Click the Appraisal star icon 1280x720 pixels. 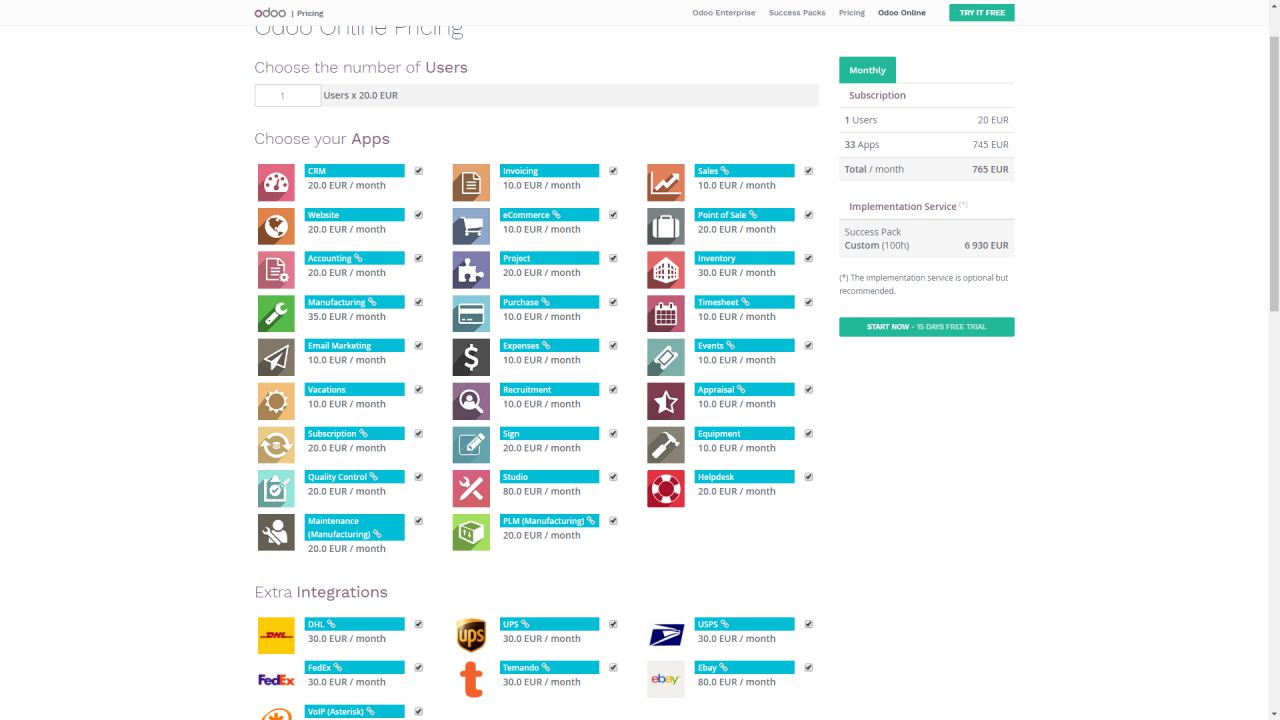[x=666, y=402]
